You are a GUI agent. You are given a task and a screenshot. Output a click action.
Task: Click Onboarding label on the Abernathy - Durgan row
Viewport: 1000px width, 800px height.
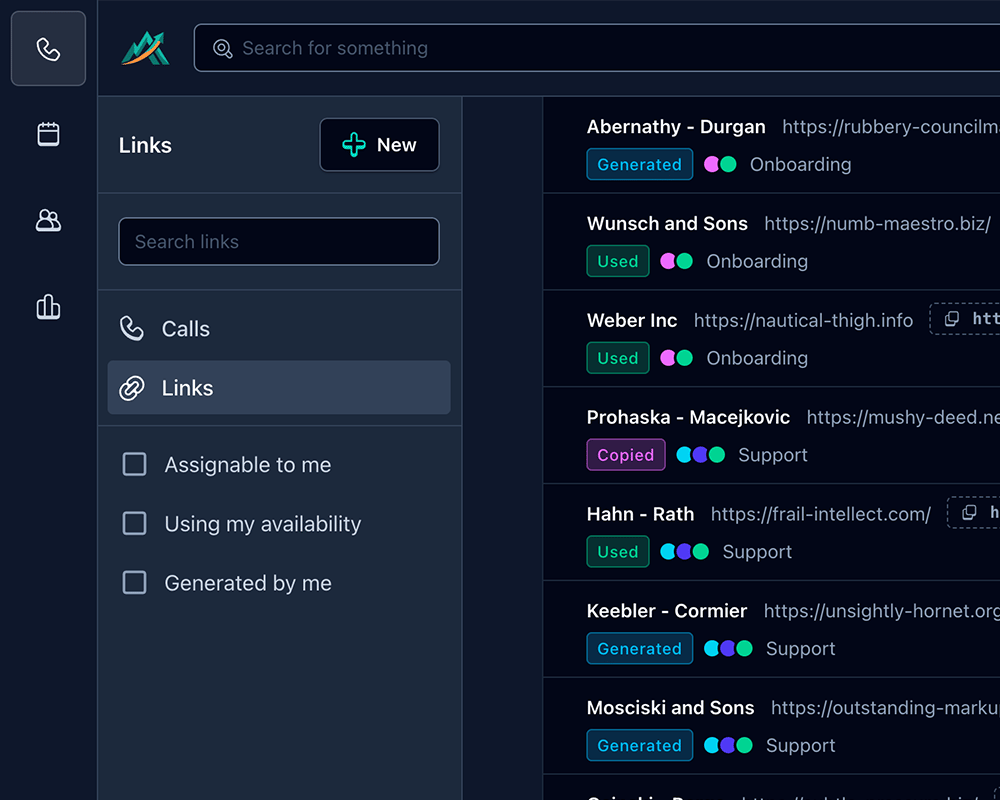800,164
